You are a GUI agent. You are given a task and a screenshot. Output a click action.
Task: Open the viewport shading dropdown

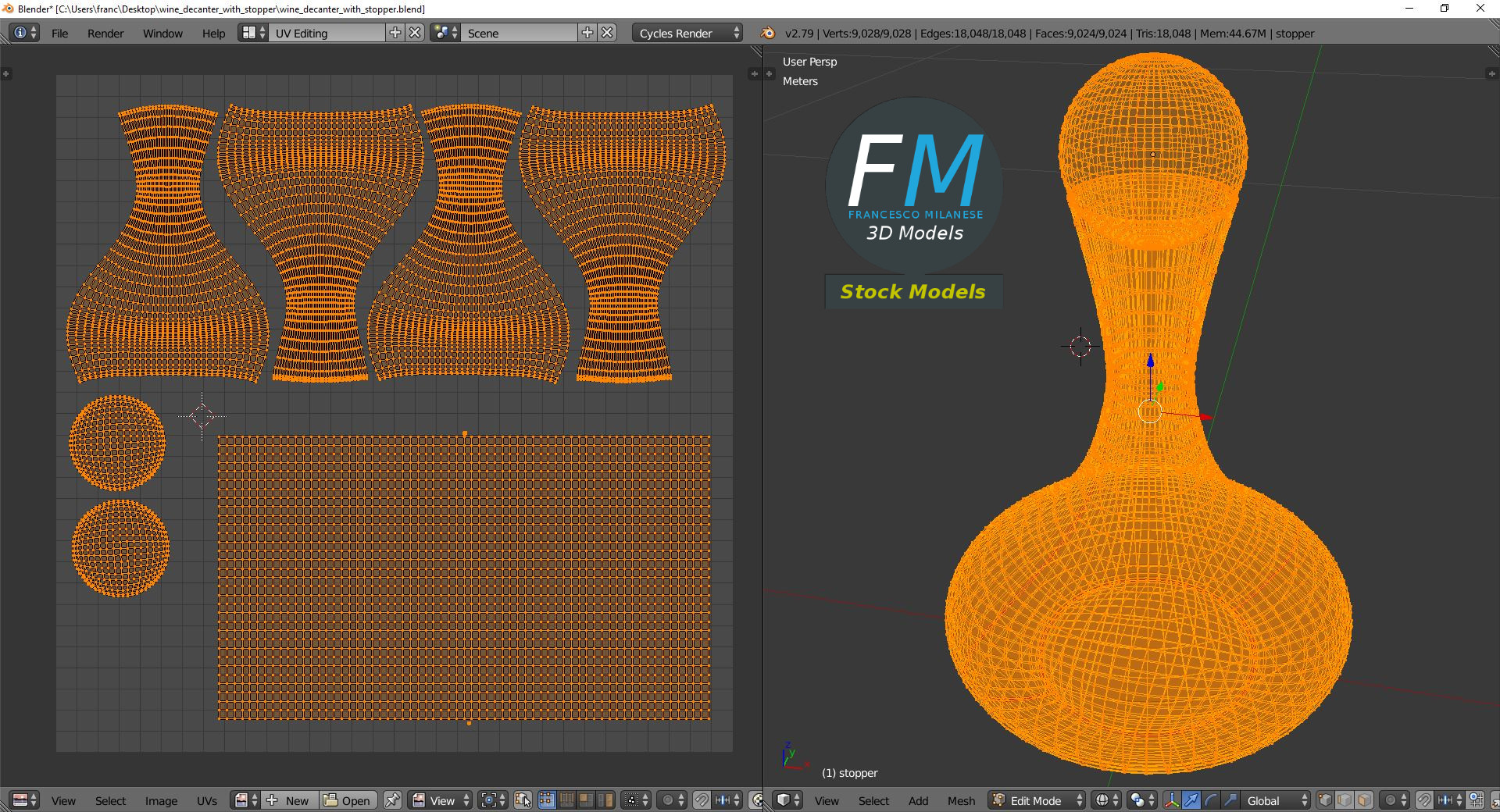(1105, 800)
